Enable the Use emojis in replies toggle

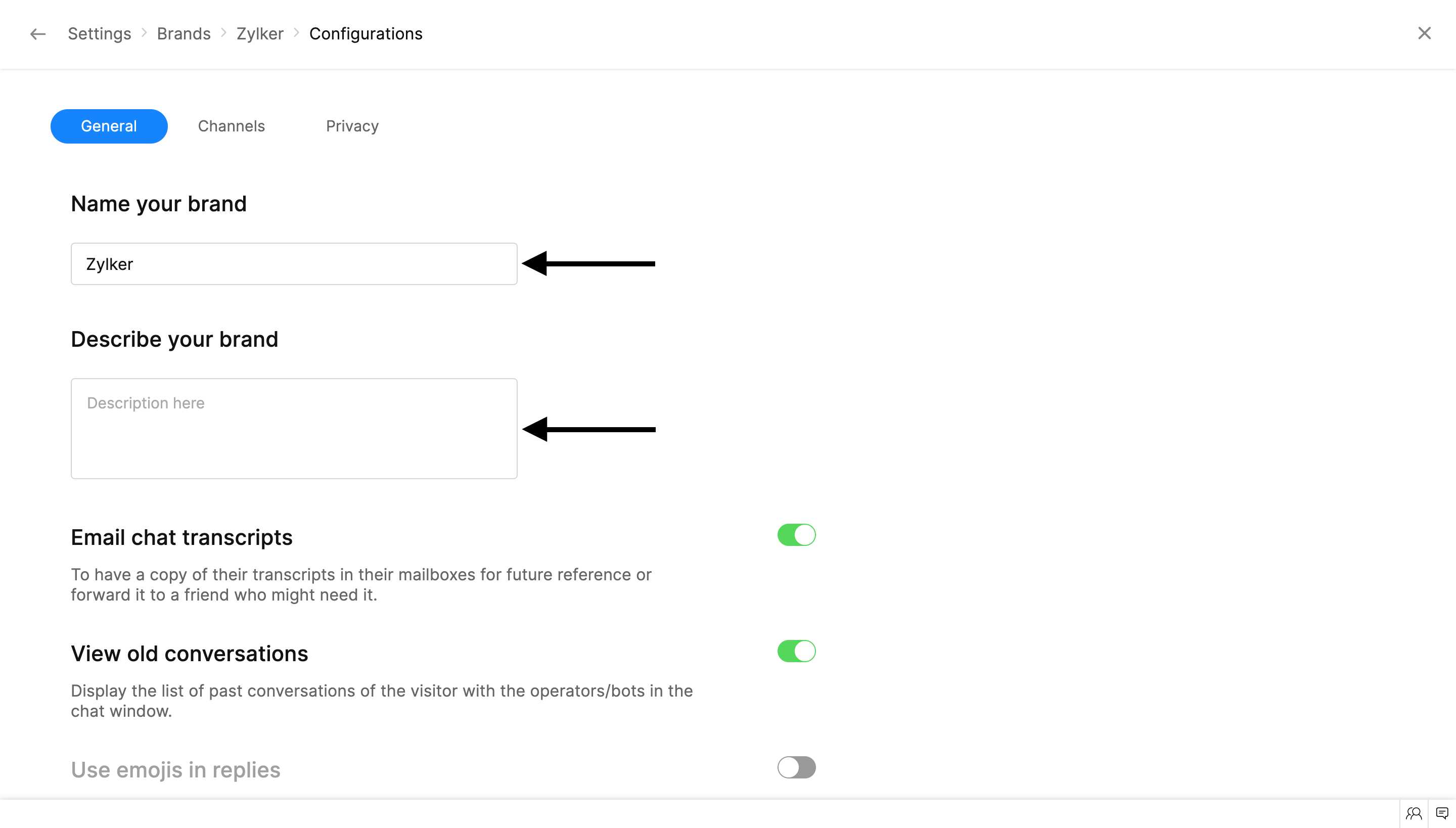(796, 768)
